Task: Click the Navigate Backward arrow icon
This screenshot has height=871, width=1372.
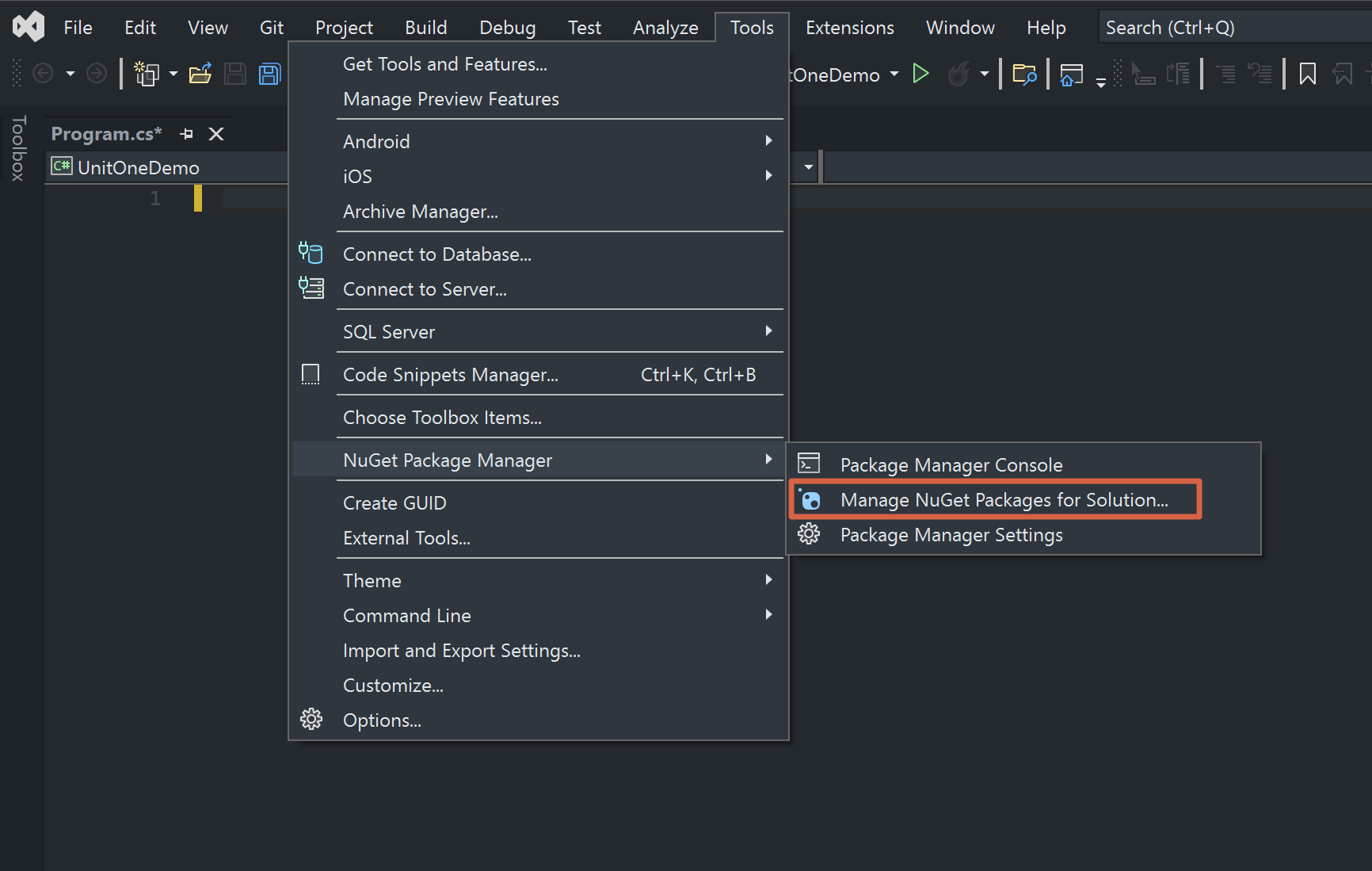Action: 42,73
